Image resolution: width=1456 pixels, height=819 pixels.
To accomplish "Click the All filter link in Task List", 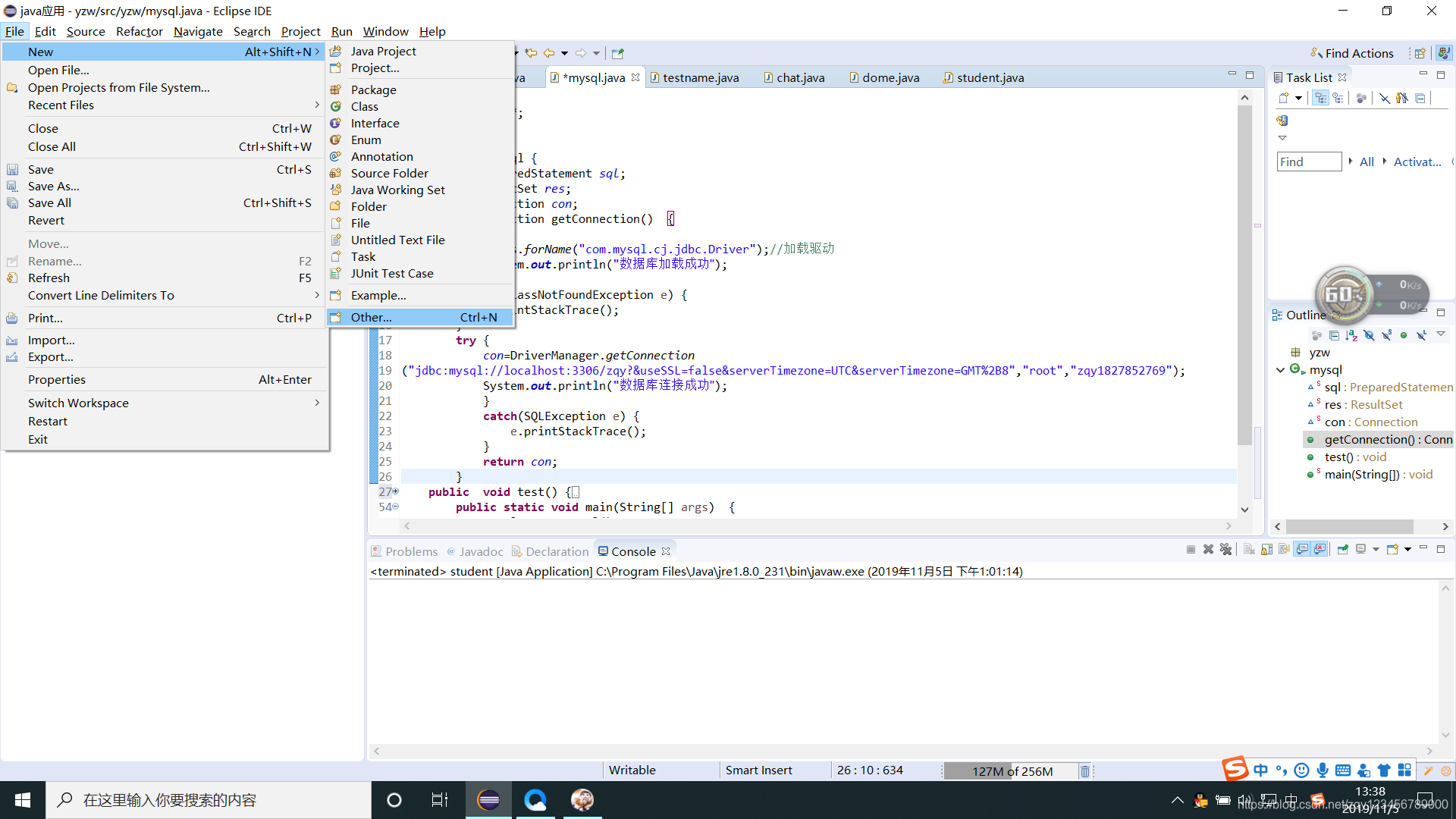I will pos(1367,162).
